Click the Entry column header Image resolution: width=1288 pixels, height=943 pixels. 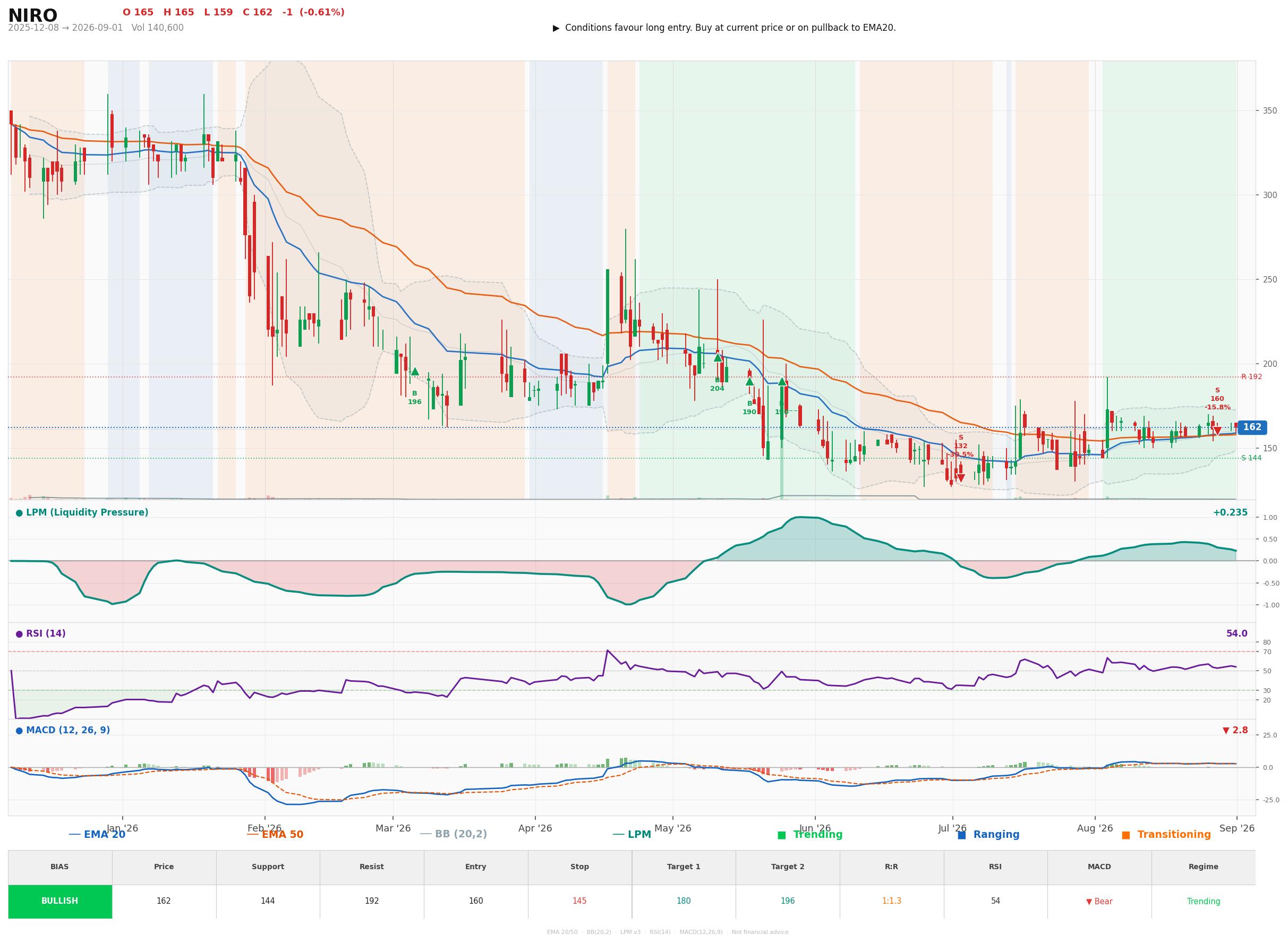tap(475, 867)
